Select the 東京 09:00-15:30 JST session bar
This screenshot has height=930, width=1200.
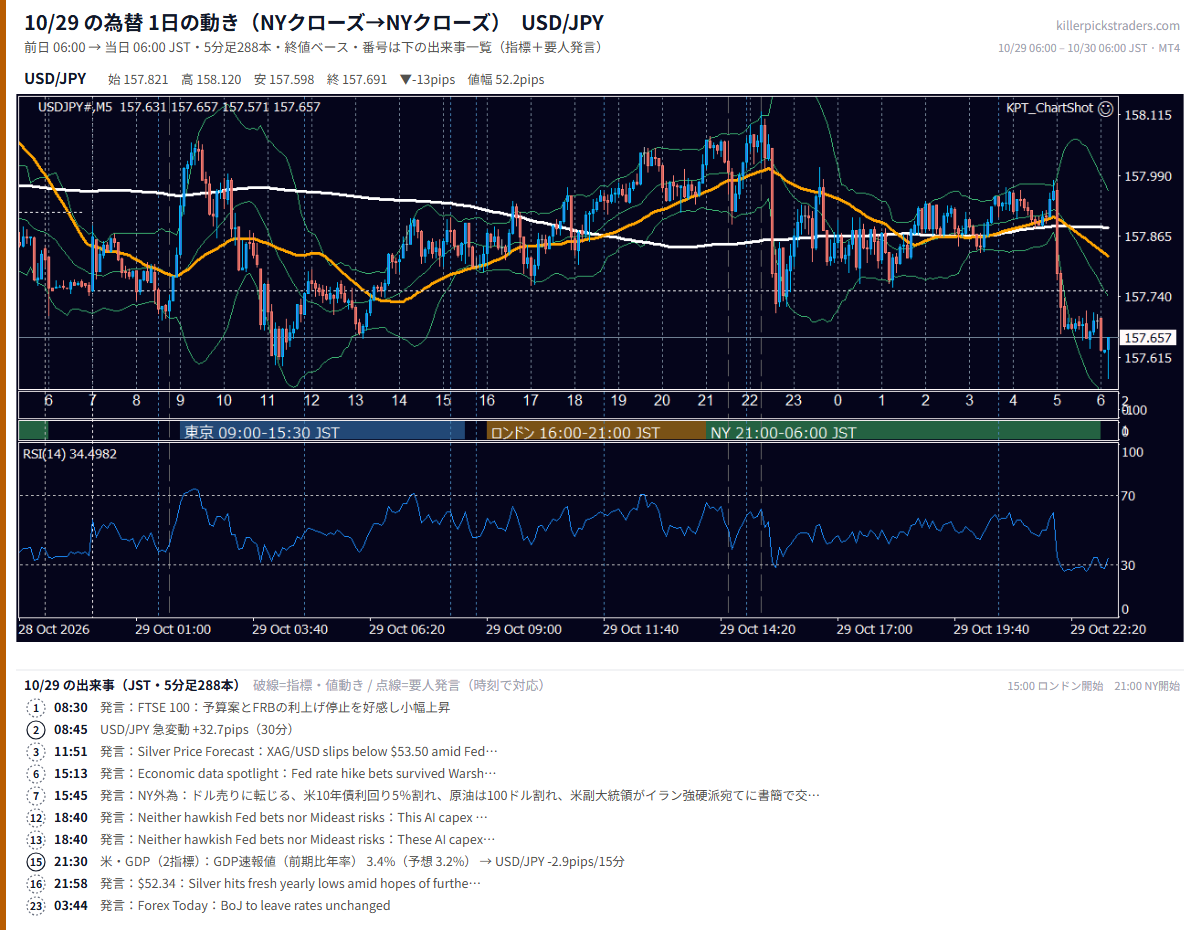pos(323,432)
